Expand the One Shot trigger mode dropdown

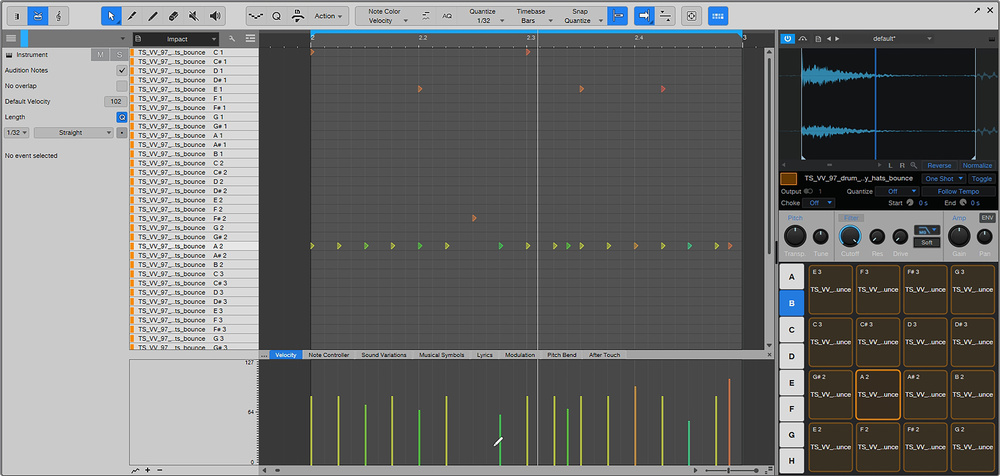pyautogui.click(x=945, y=179)
